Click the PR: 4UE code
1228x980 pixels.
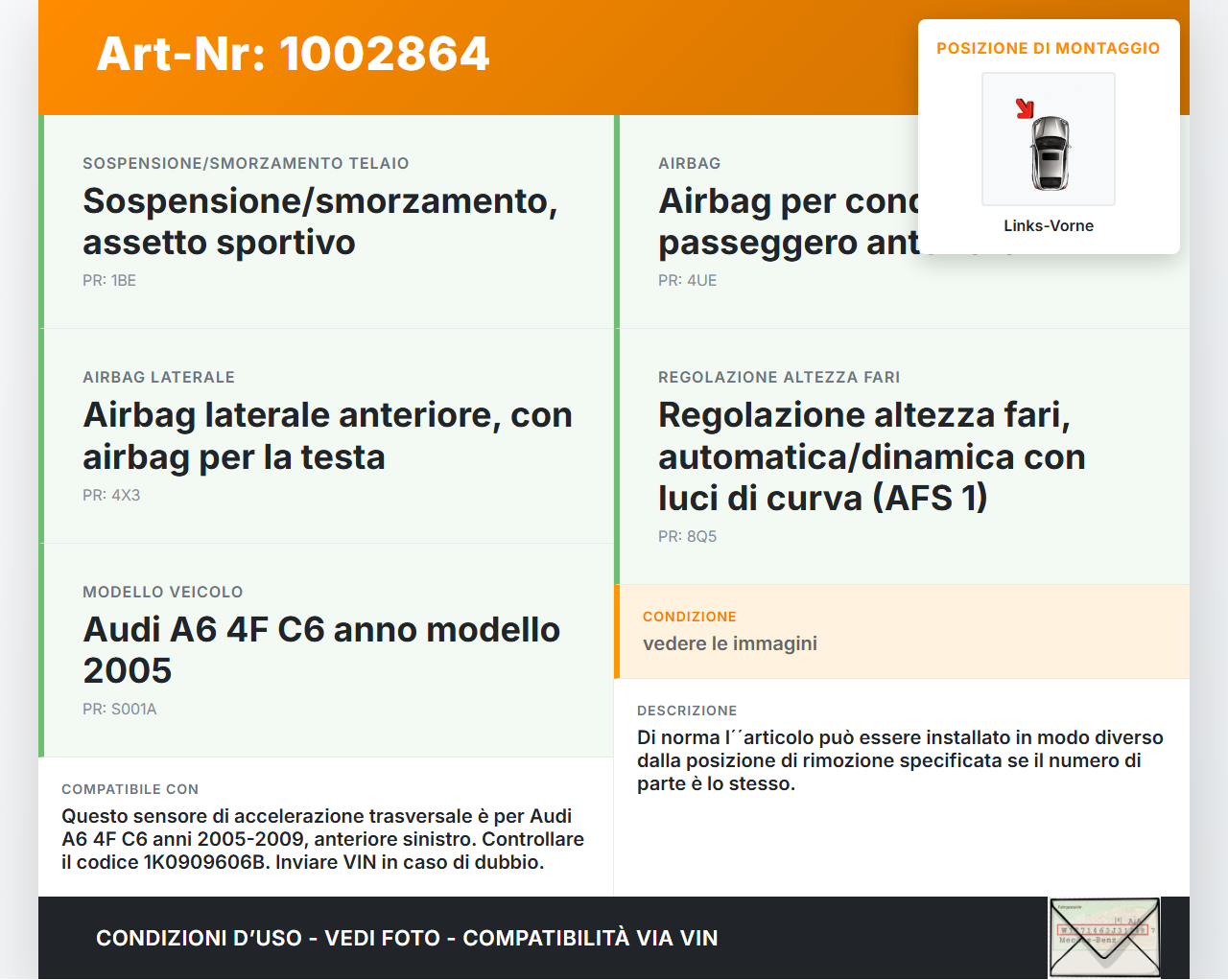click(x=687, y=280)
